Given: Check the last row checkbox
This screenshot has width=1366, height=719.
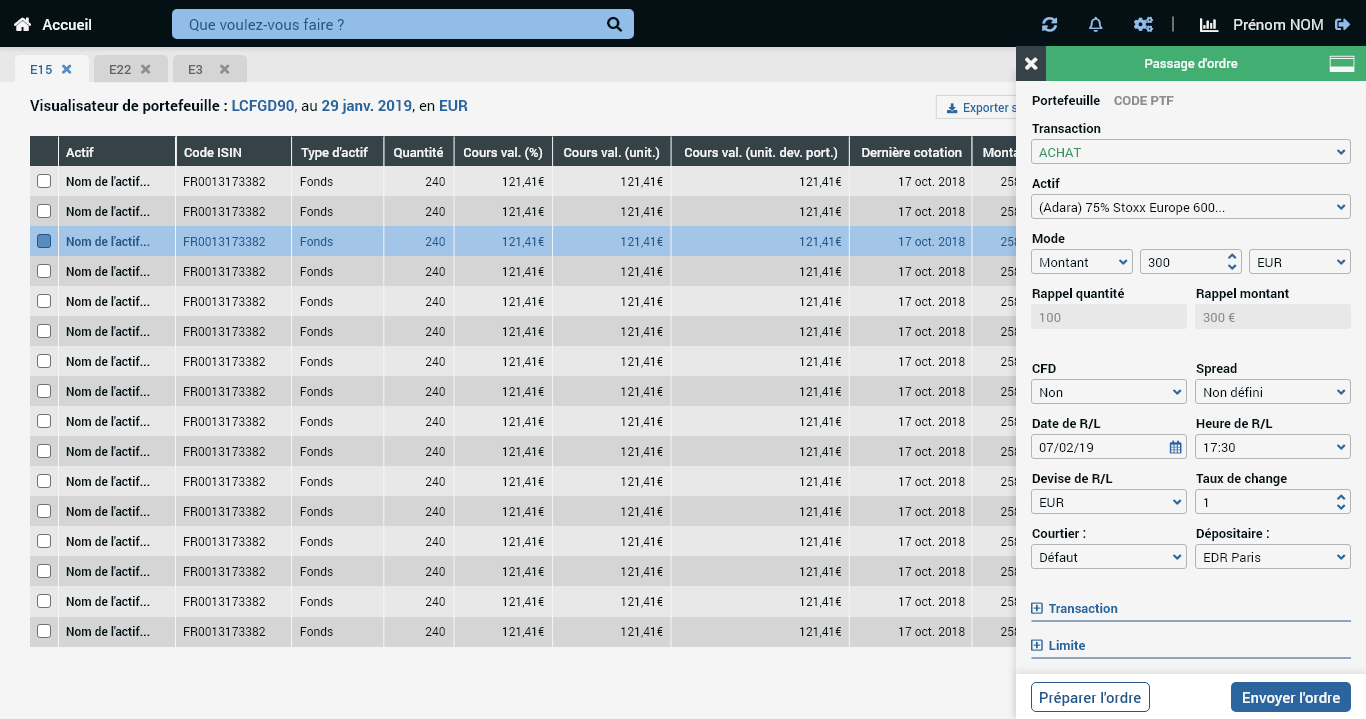Looking at the screenshot, I should pyautogui.click(x=44, y=632).
